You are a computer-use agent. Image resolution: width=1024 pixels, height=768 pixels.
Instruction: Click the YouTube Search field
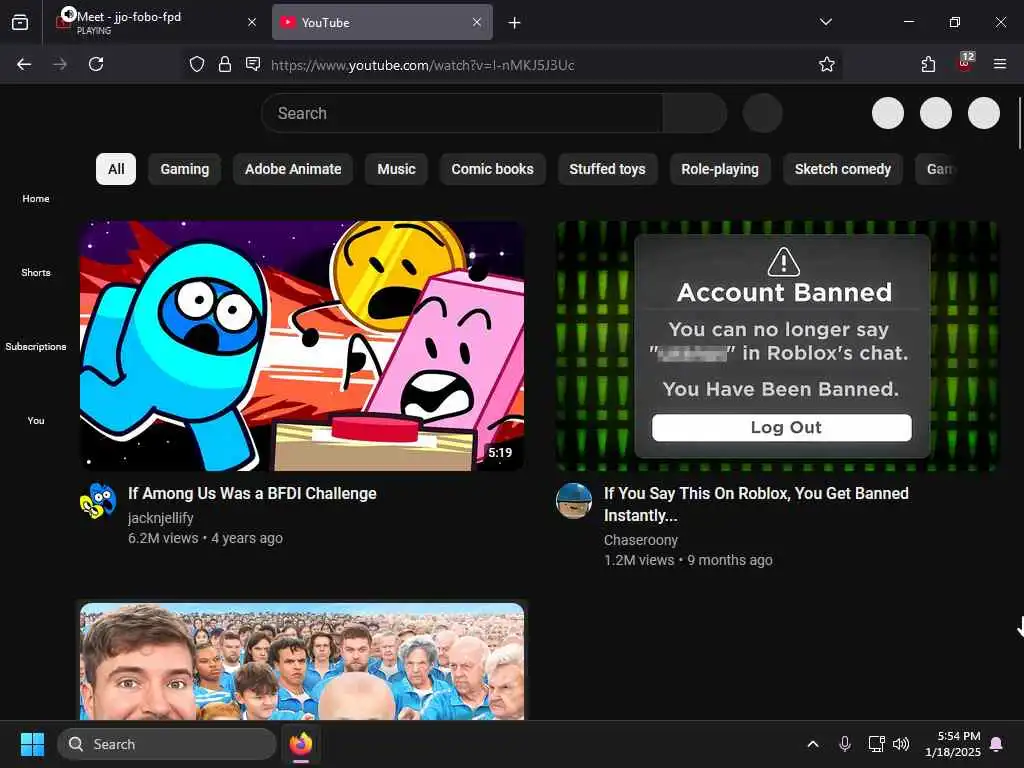[462, 113]
